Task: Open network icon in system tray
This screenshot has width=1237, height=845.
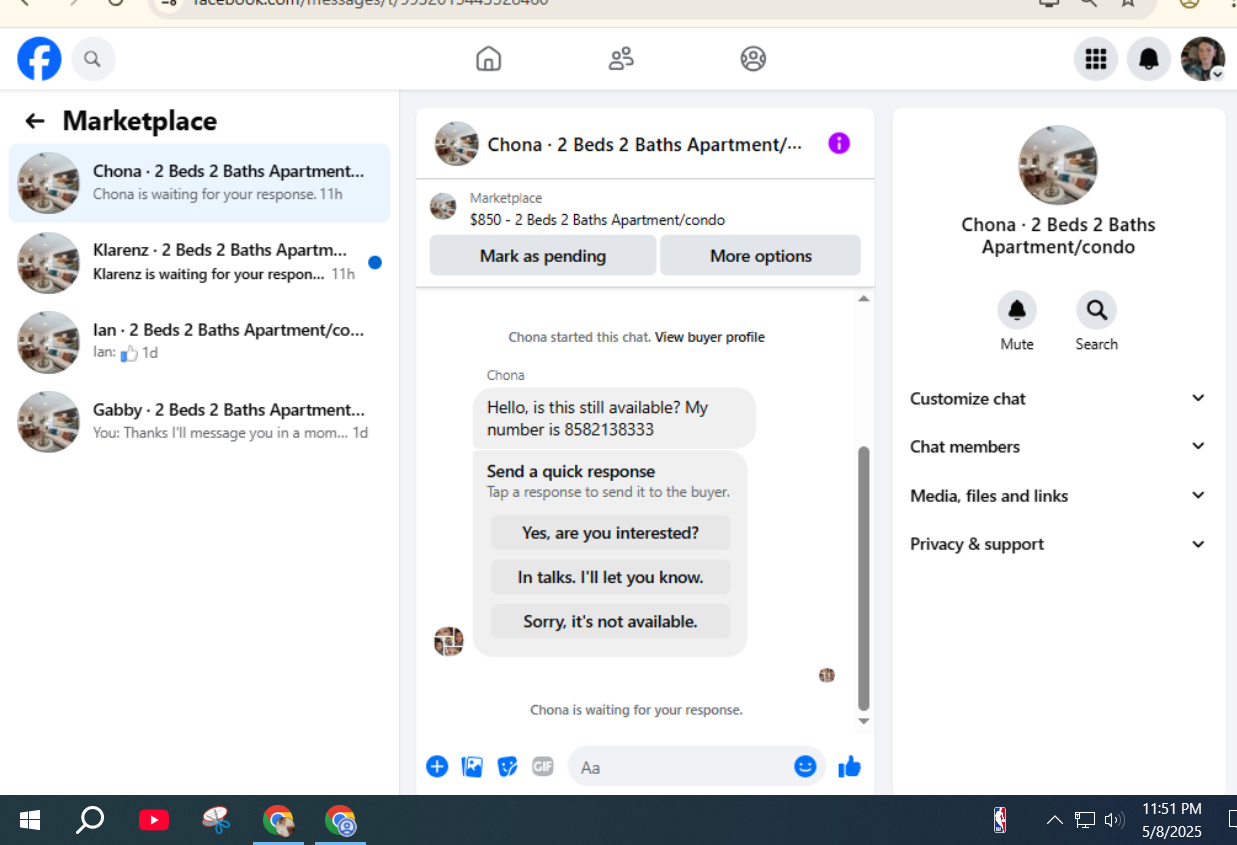Action: coord(1085,821)
